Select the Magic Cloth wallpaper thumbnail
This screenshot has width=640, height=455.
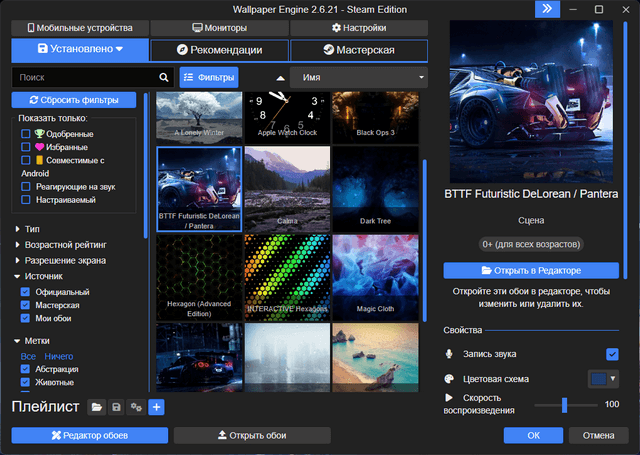[376, 277]
